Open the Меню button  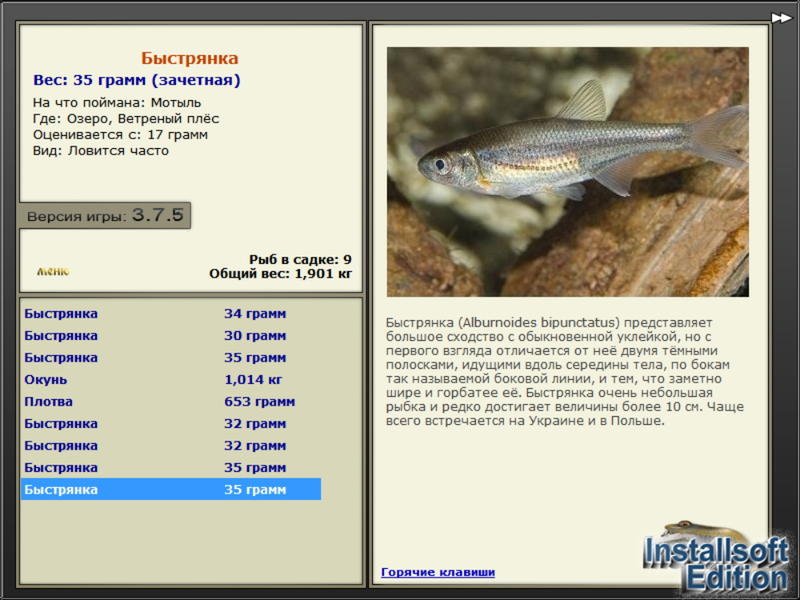pyautogui.click(x=53, y=271)
